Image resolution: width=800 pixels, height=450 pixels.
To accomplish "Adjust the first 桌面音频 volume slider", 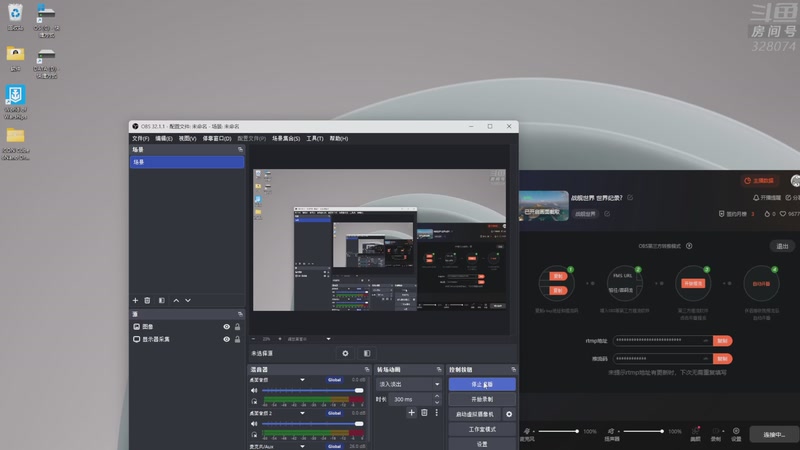I will (x=313, y=391).
